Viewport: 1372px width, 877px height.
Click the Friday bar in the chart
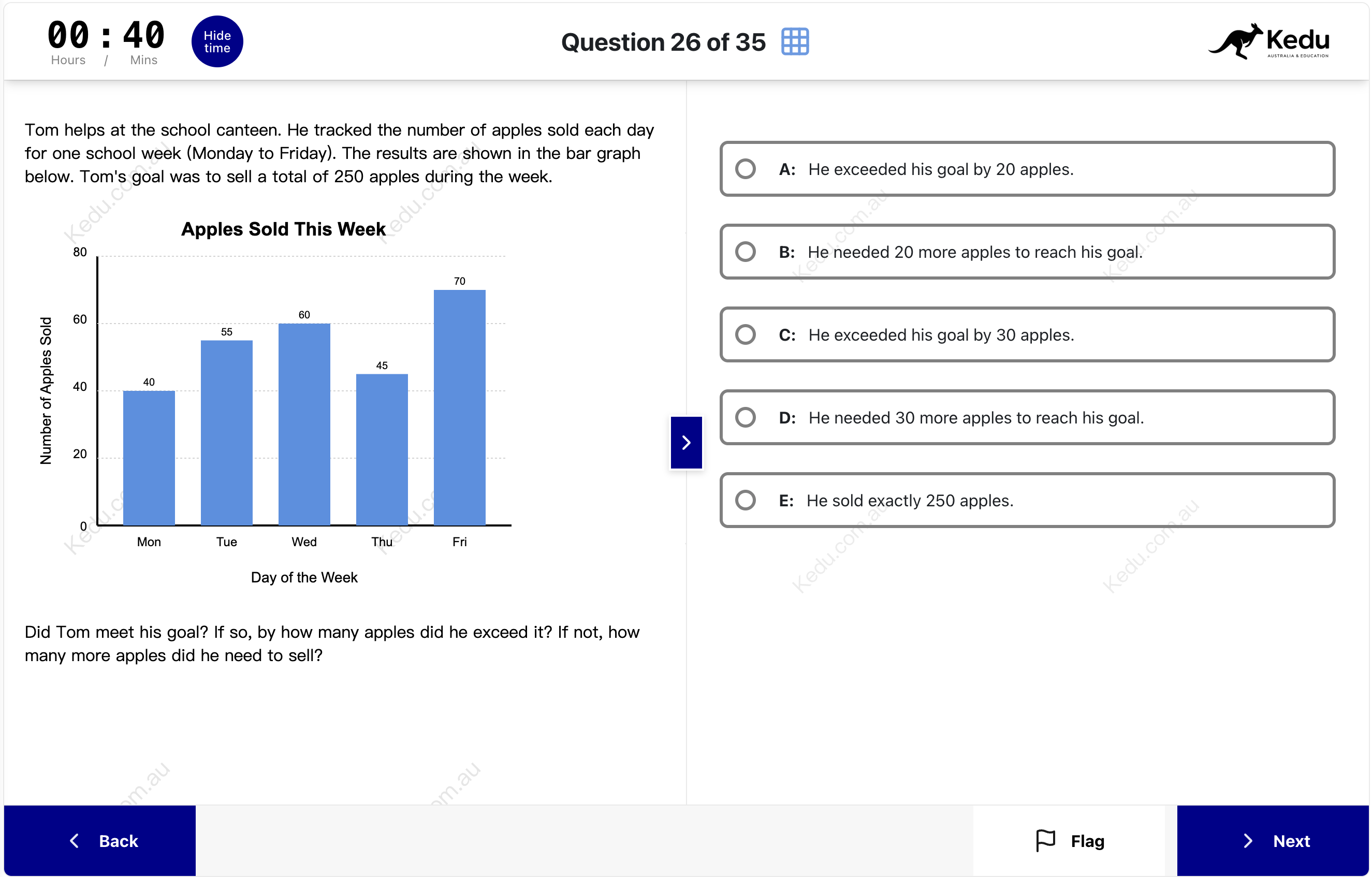coord(459,407)
